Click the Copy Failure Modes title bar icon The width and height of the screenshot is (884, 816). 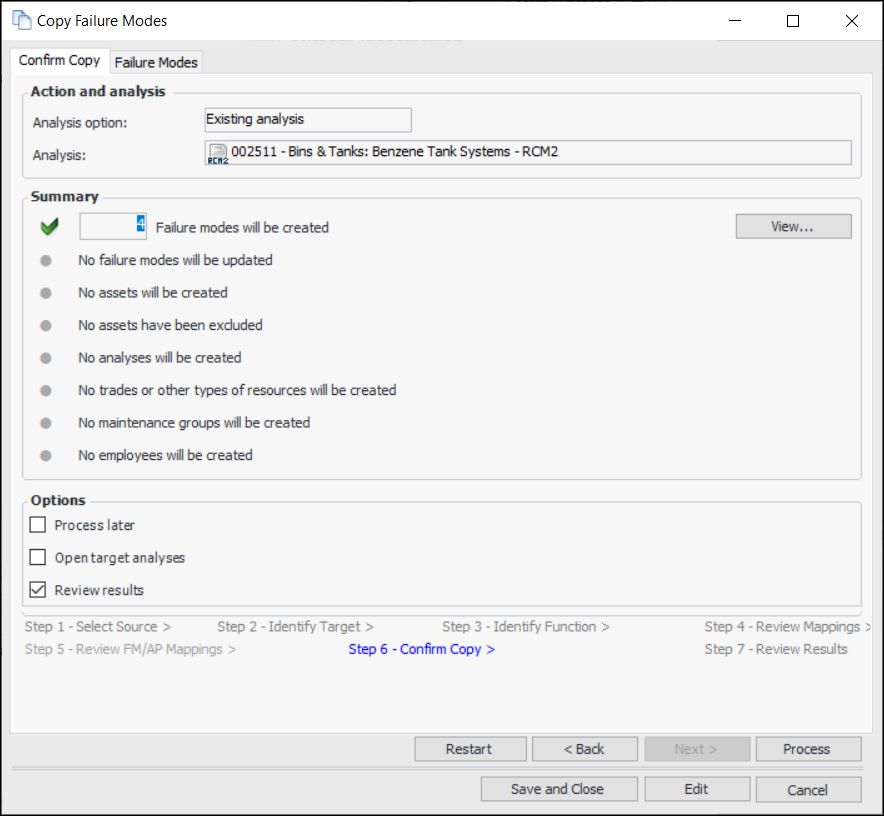[x=22, y=20]
